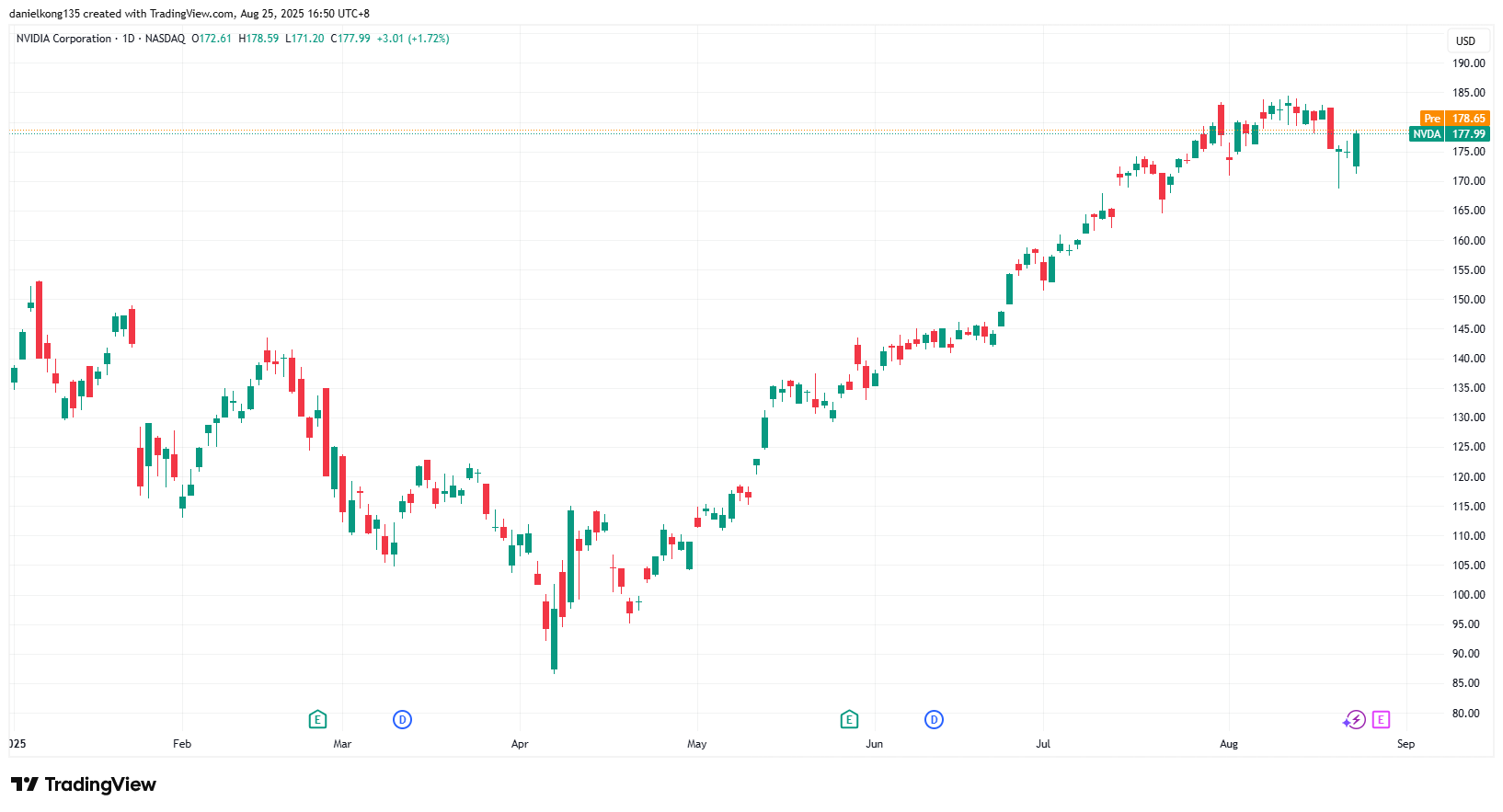1503x812 pixels.
Task: Click the NVIDIA Corporation symbol title
Action: pos(63,39)
